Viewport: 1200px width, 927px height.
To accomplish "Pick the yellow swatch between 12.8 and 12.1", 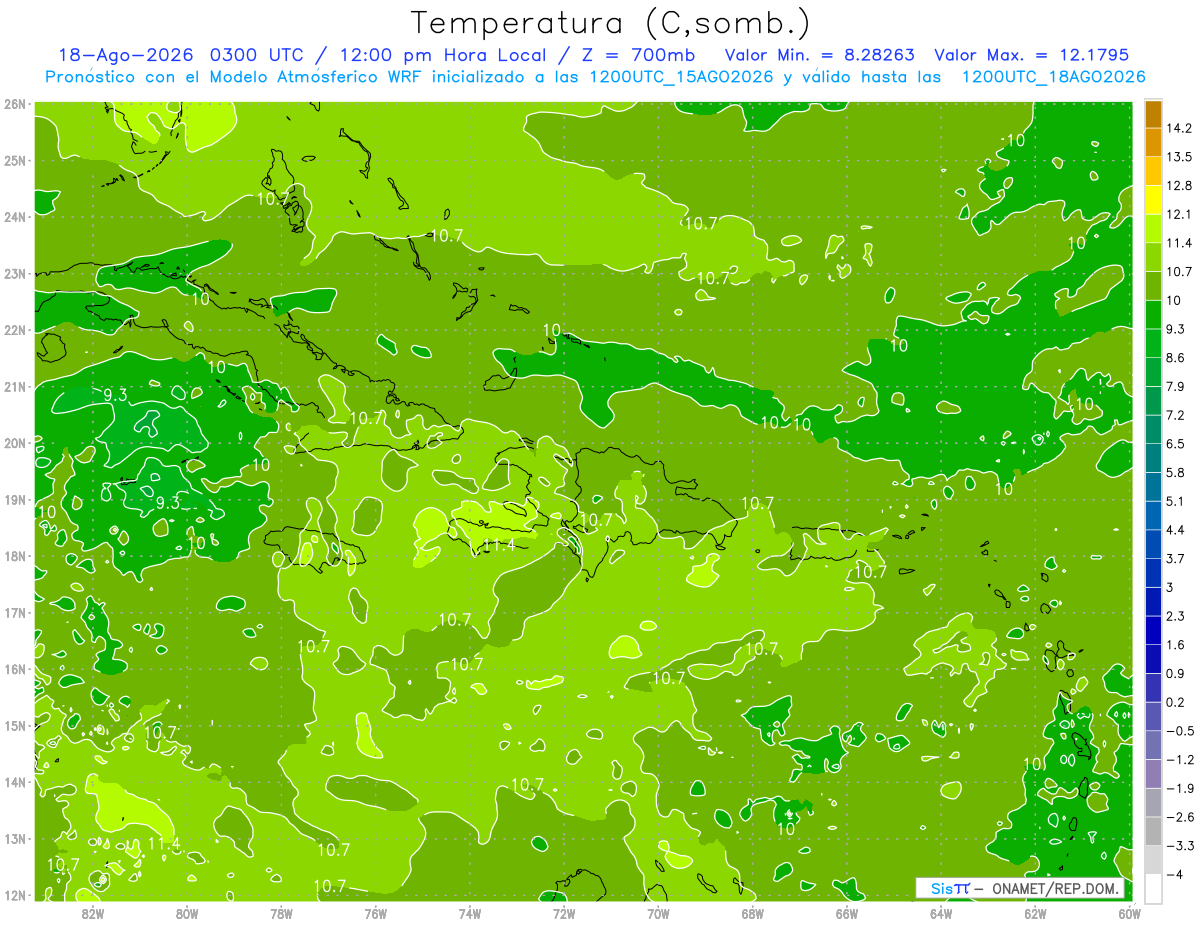I will click(1153, 200).
